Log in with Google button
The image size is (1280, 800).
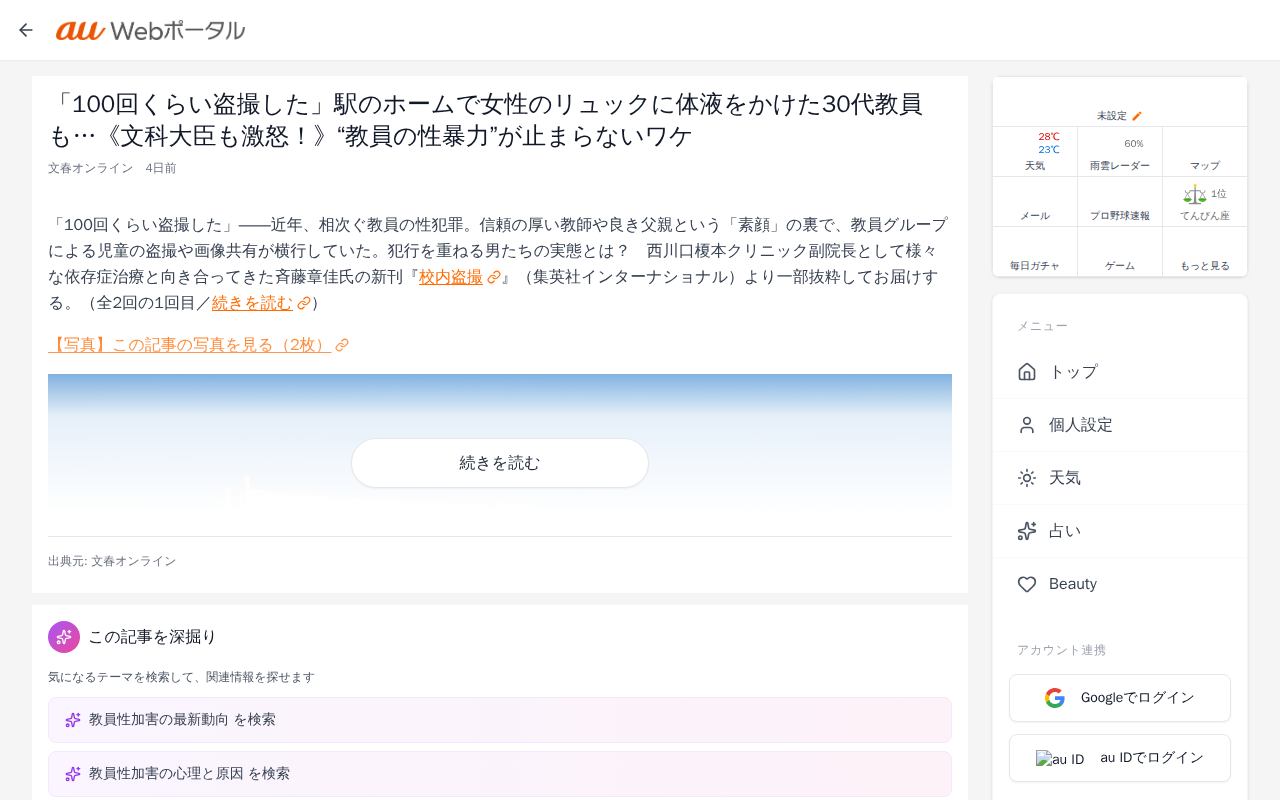coord(1120,698)
